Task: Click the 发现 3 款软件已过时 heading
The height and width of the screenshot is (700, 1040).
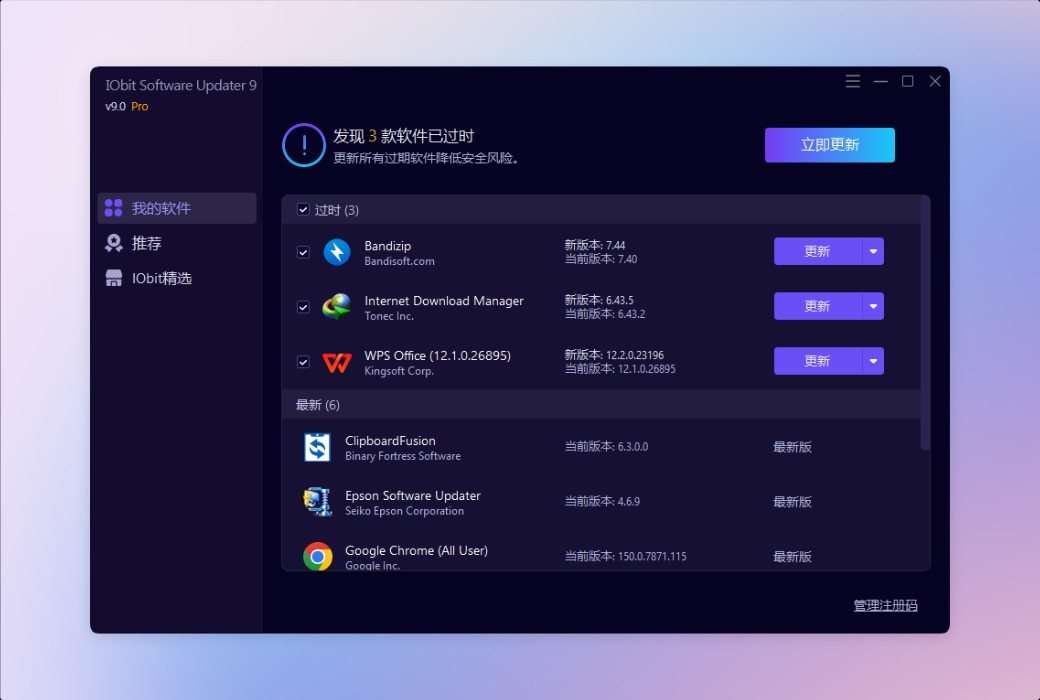Action: (403, 136)
